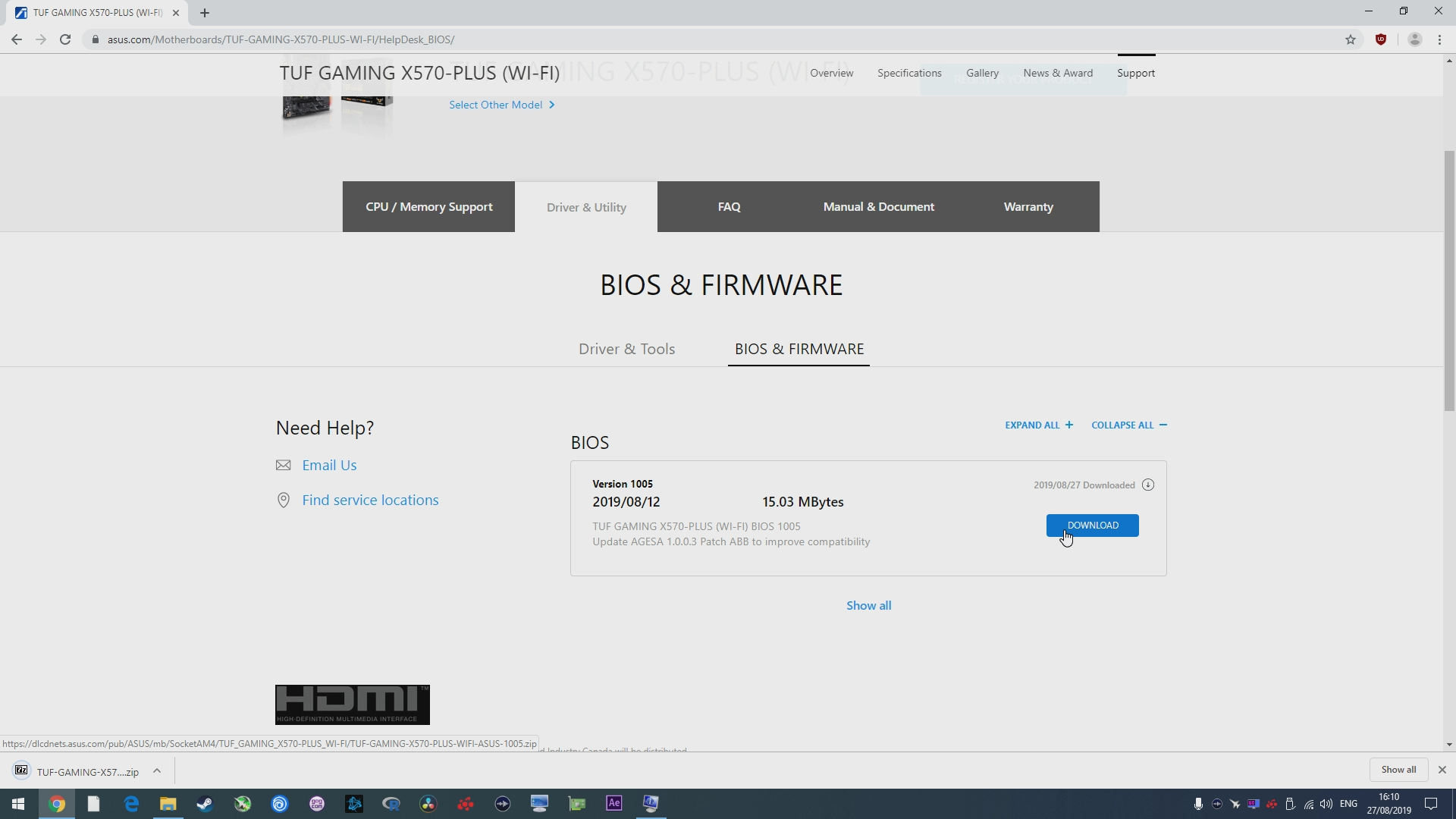The width and height of the screenshot is (1456, 819).
Task: Click the ENG language indicator
Action: [x=1348, y=804]
